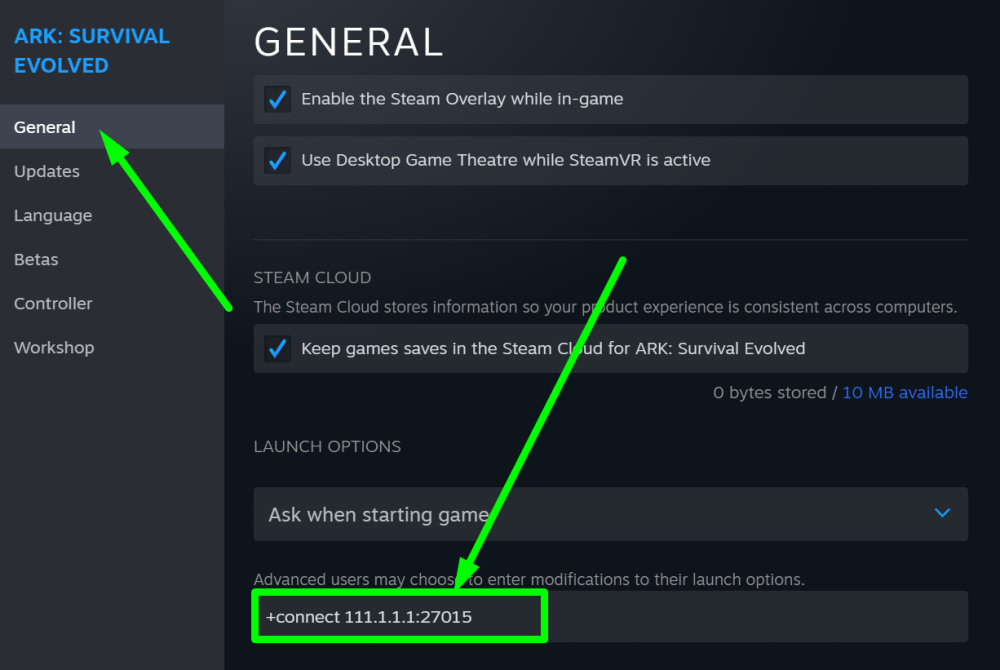Click the blue chevron arrow of launch dropdown
Image resolution: width=1000 pixels, height=670 pixels.
942,513
